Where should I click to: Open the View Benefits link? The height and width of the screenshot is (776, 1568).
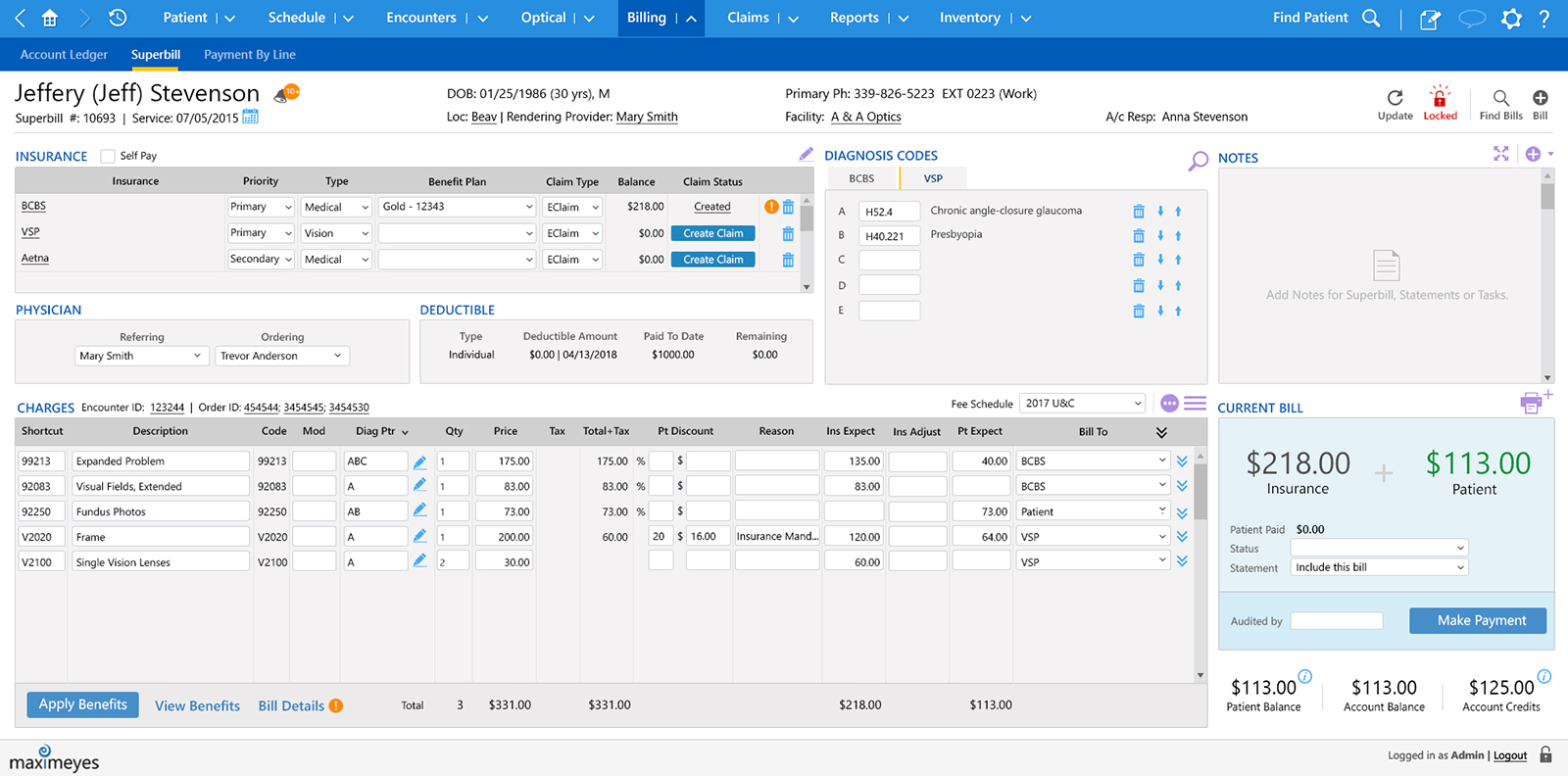pyautogui.click(x=197, y=705)
